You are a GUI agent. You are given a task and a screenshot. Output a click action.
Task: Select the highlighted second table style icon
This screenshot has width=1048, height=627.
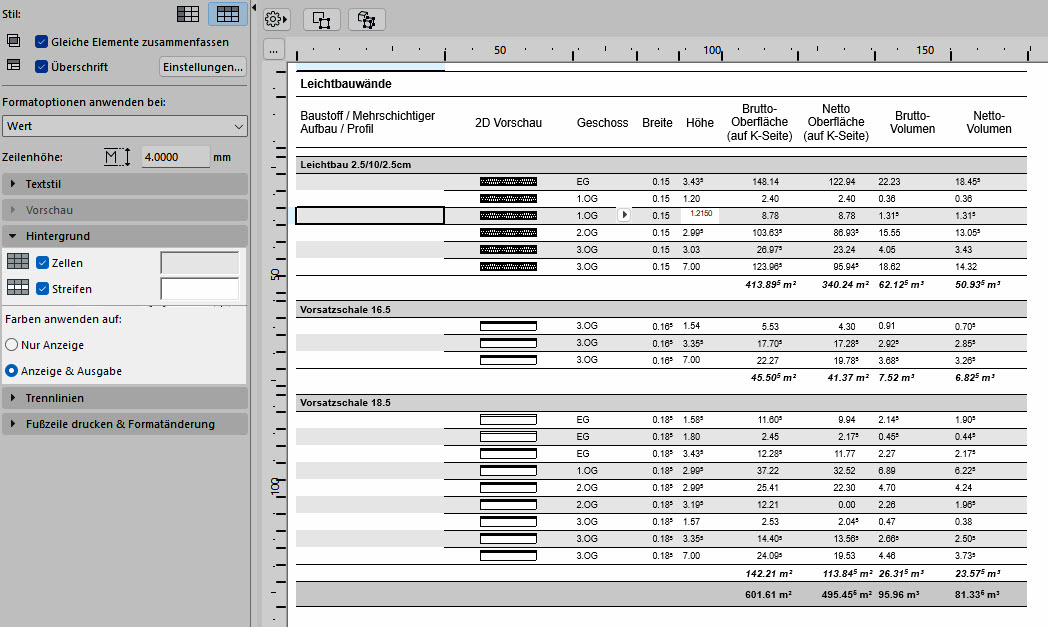tap(227, 14)
